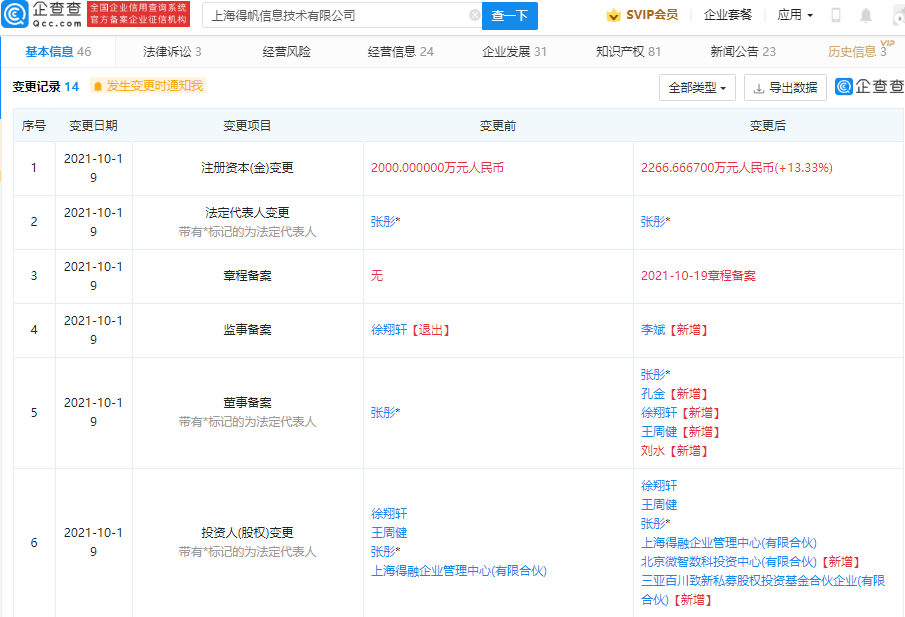
Task: Click the company name search input
Action: [x=341, y=16]
